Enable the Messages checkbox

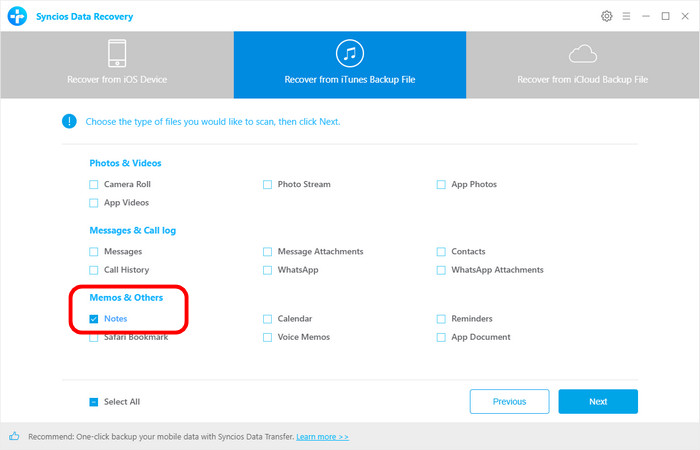93,252
